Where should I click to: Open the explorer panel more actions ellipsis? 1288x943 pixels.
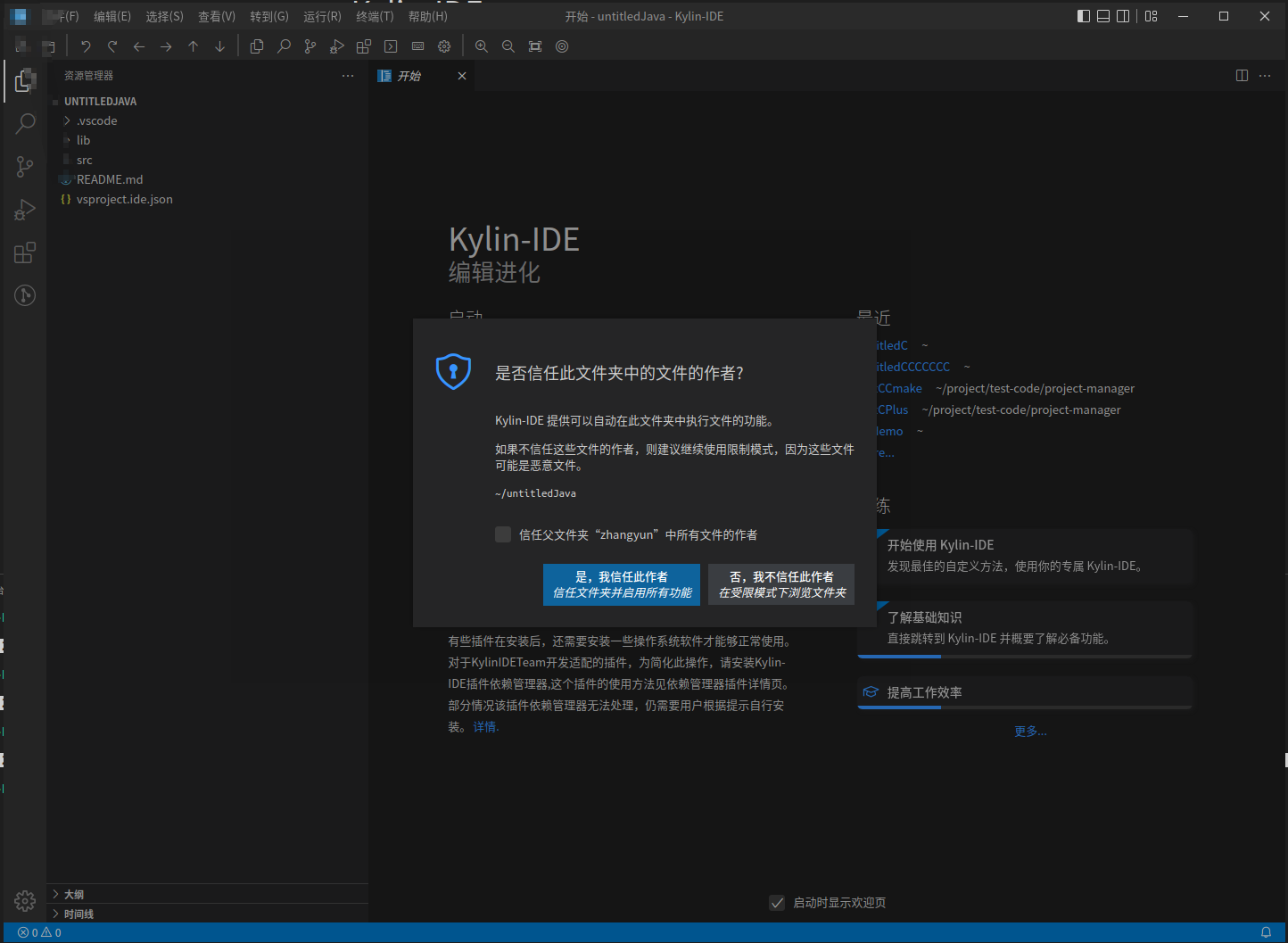coord(348,76)
